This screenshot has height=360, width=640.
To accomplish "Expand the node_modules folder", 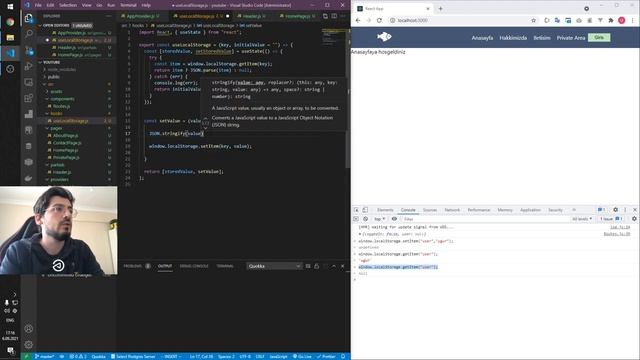I will (x=62, y=70).
